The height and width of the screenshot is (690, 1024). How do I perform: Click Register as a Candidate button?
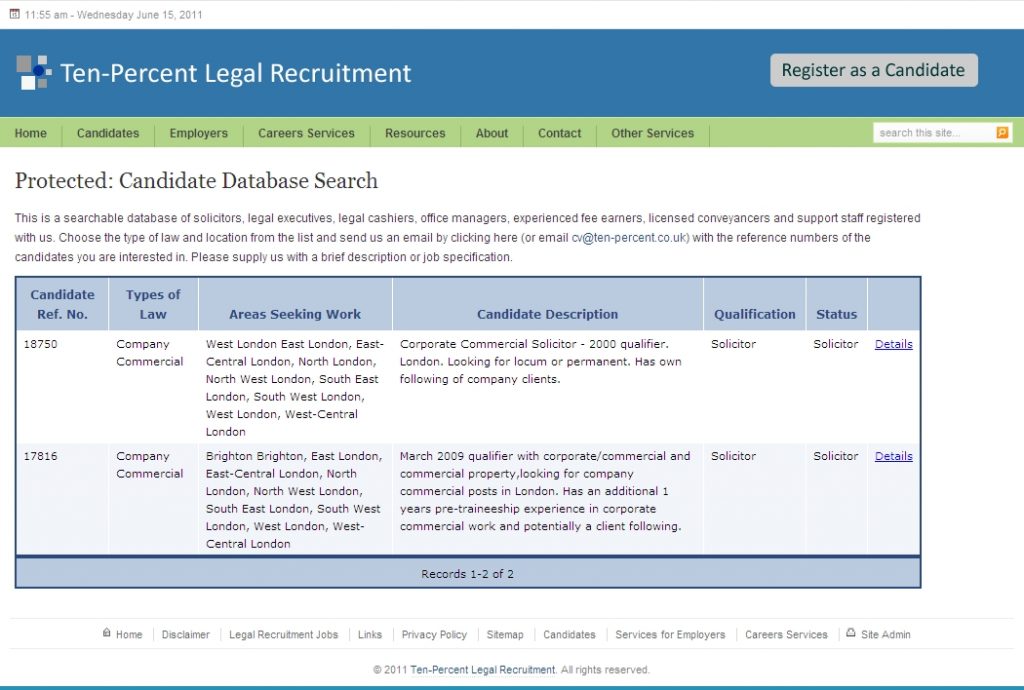pos(874,70)
